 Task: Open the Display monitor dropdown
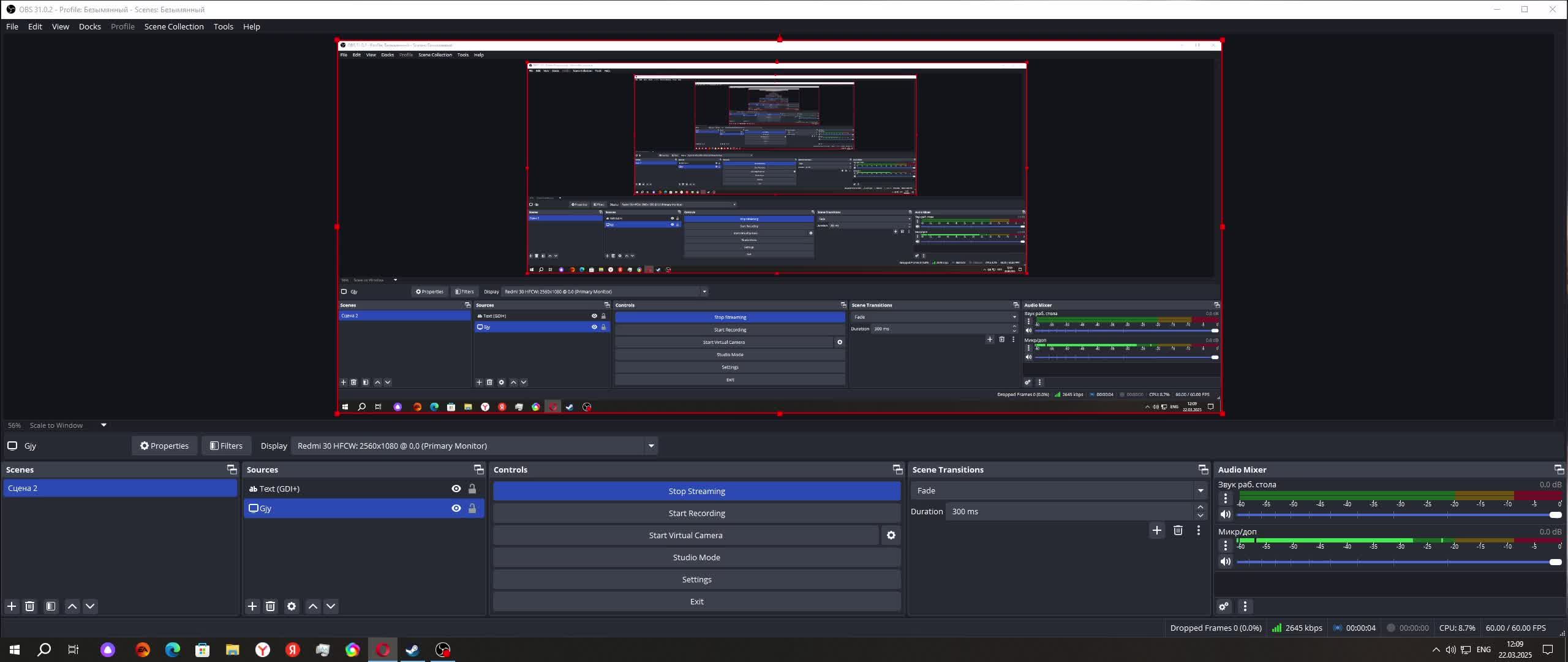651,446
